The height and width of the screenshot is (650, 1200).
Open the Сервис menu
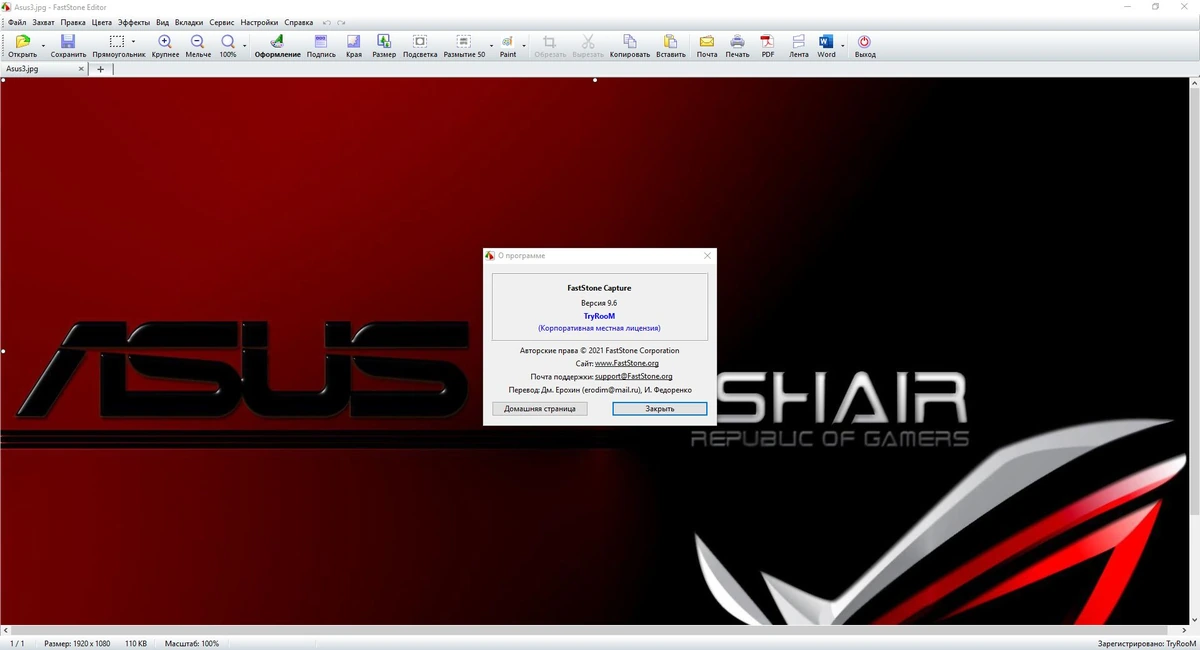pos(222,22)
